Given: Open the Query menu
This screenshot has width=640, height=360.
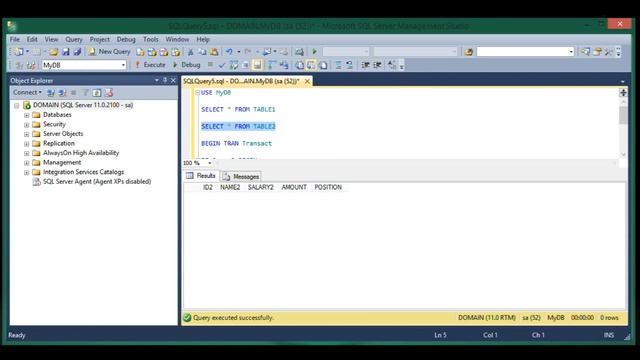Looking at the screenshot, I should tap(74, 40).
